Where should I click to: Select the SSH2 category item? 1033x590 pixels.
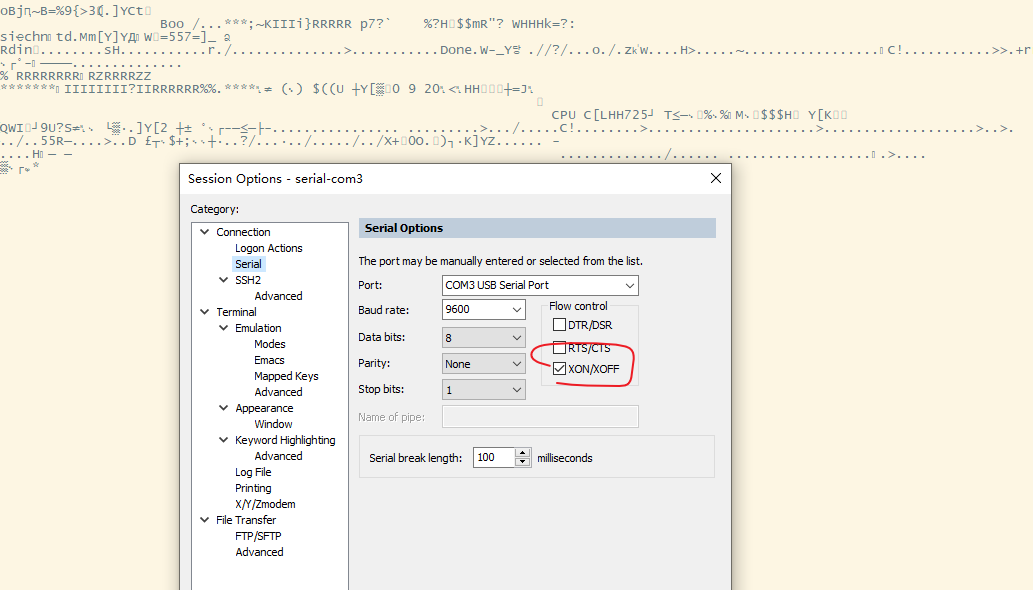(247, 280)
